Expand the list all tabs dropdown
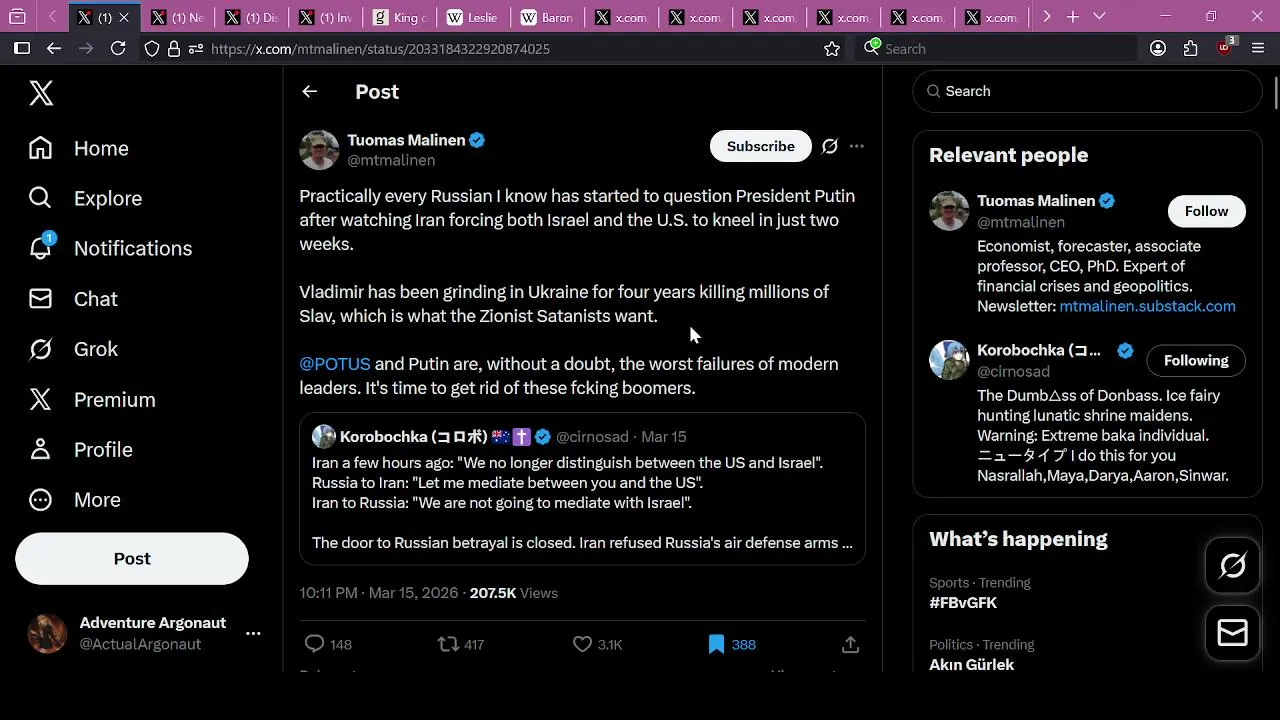Image resolution: width=1280 pixels, height=720 pixels. (1099, 17)
